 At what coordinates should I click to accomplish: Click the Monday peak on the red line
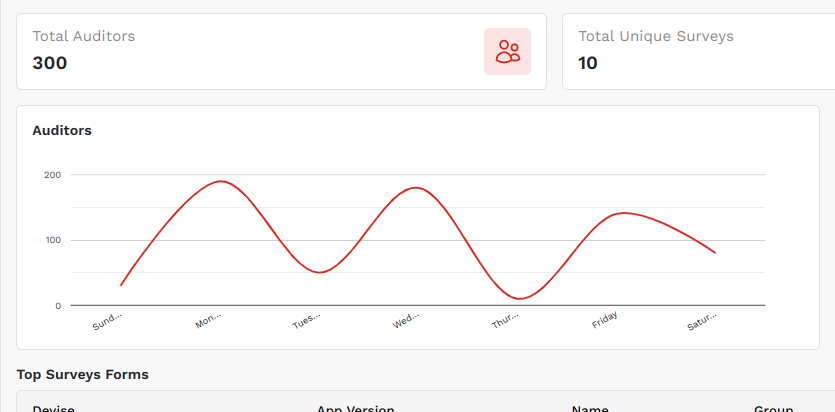pos(219,181)
